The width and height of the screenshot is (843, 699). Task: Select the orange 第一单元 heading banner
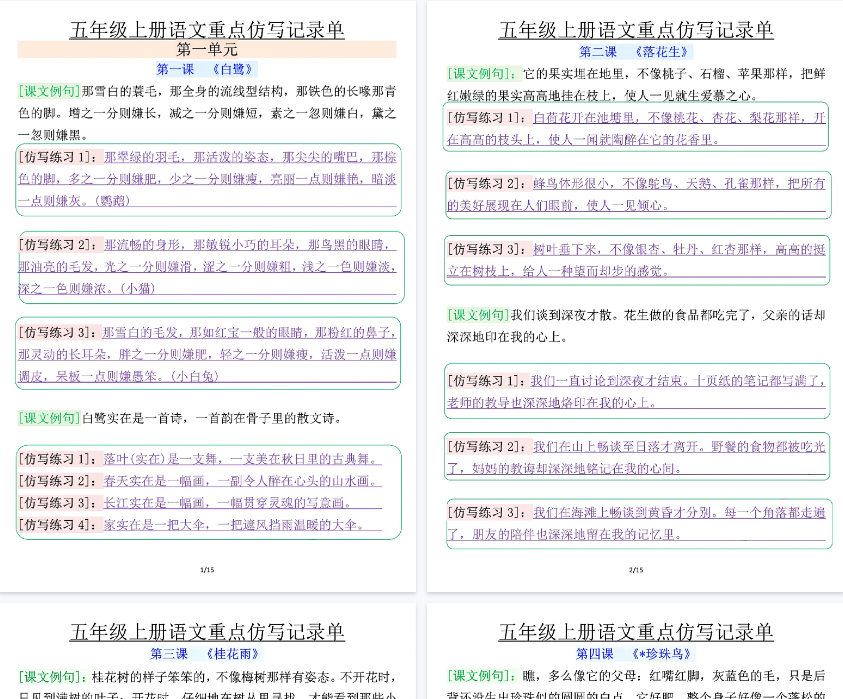207,49
